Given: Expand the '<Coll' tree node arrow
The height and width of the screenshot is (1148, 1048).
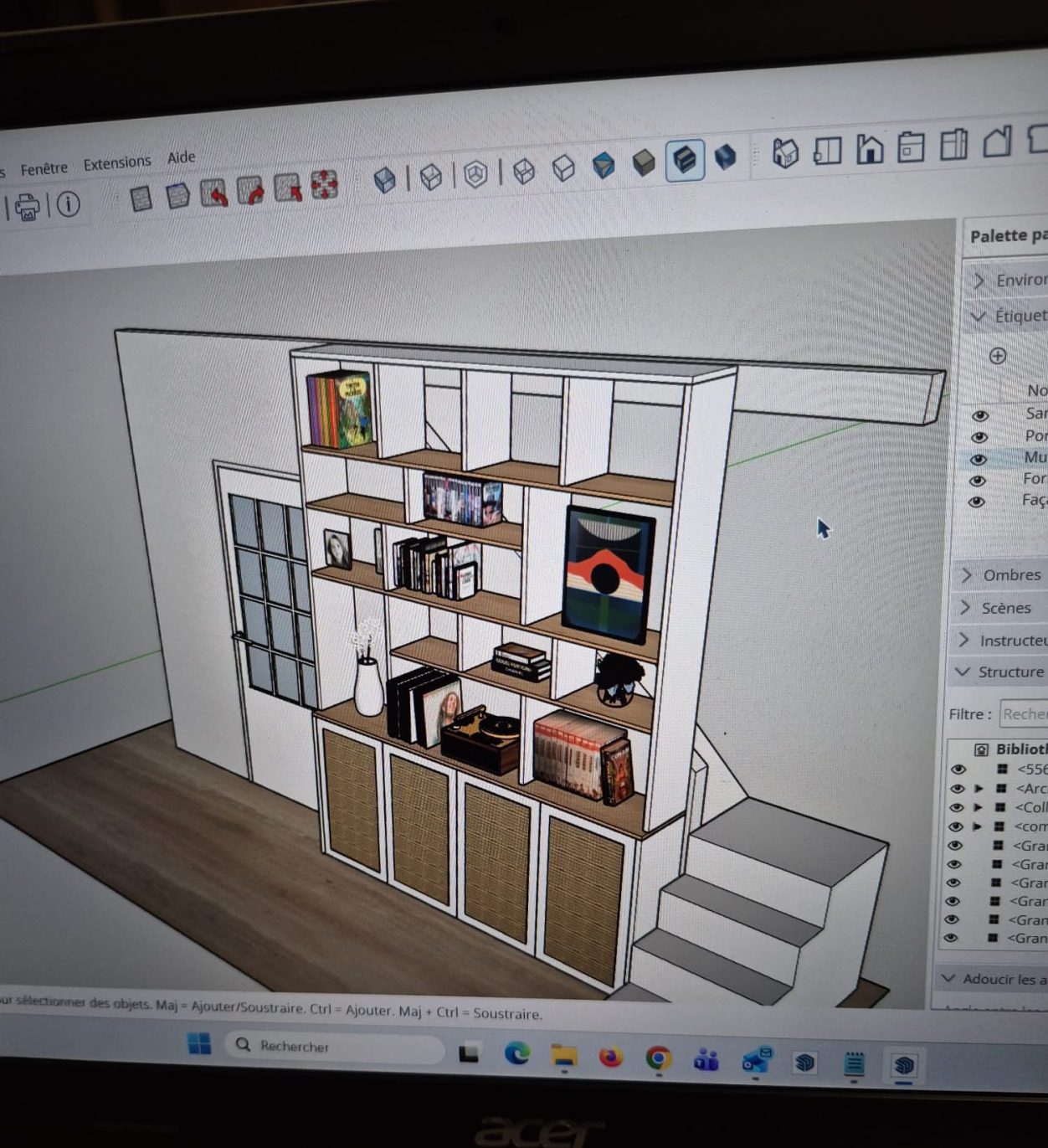Looking at the screenshot, I should click(x=977, y=807).
